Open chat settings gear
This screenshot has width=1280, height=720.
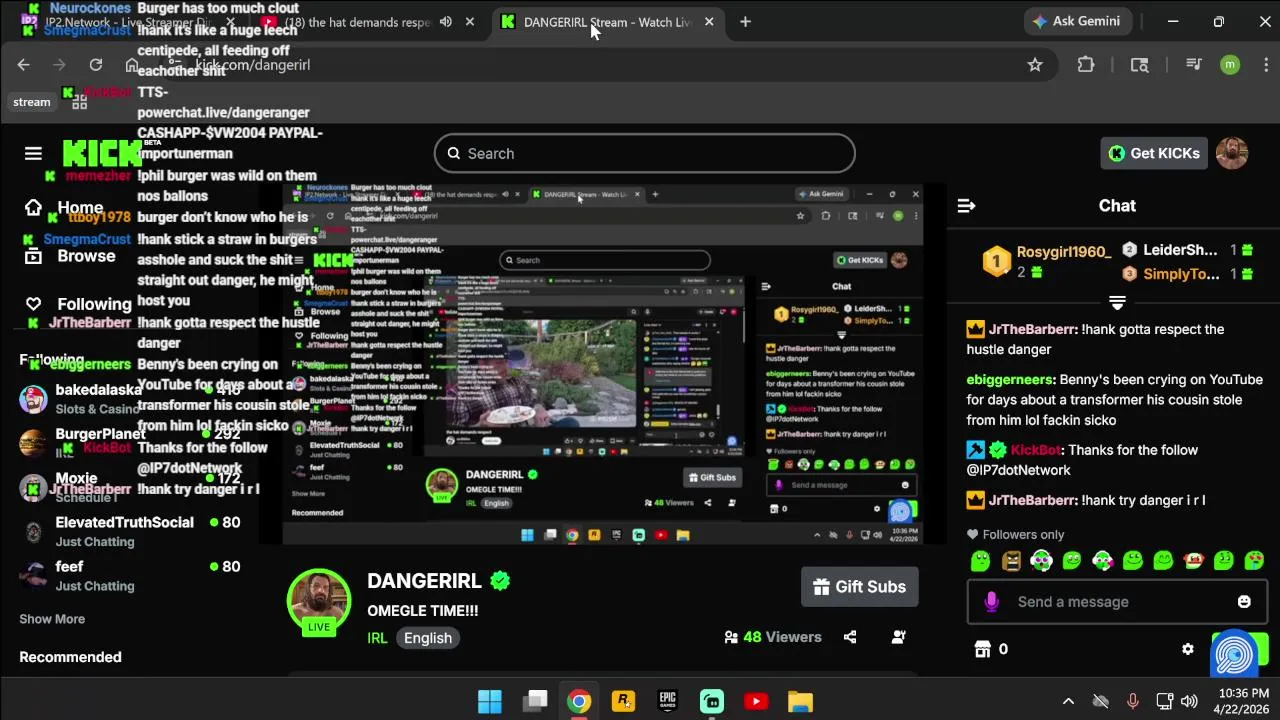pyautogui.click(x=1188, y=649)
